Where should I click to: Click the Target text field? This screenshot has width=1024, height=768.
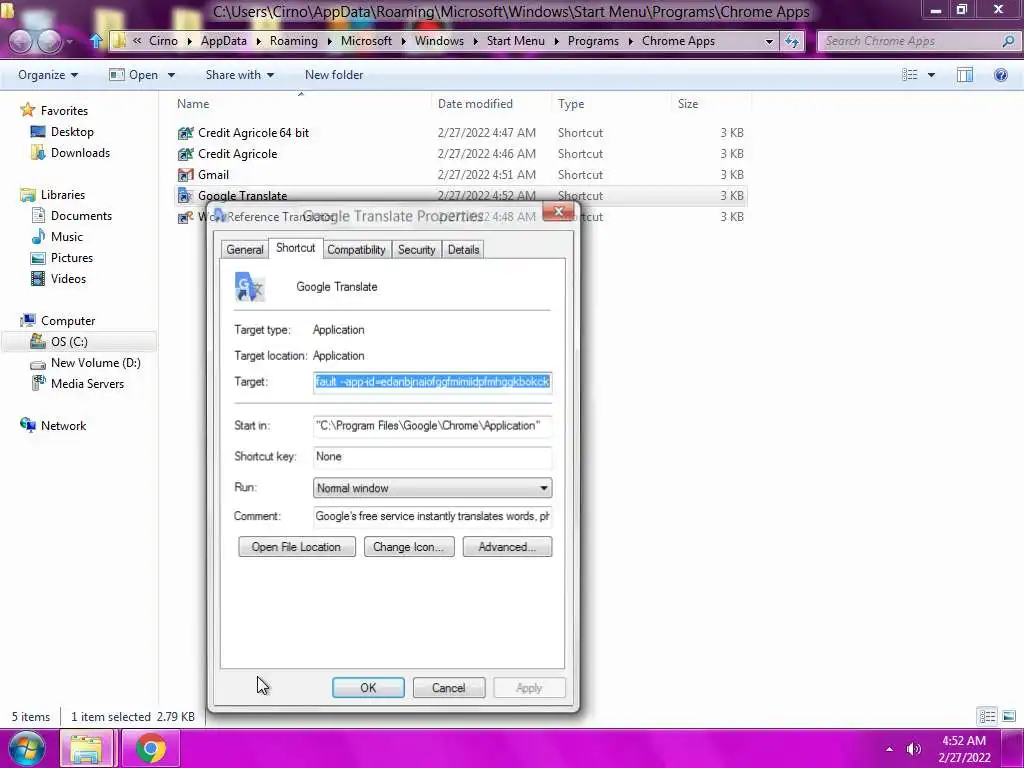click(x=432, y=382)
